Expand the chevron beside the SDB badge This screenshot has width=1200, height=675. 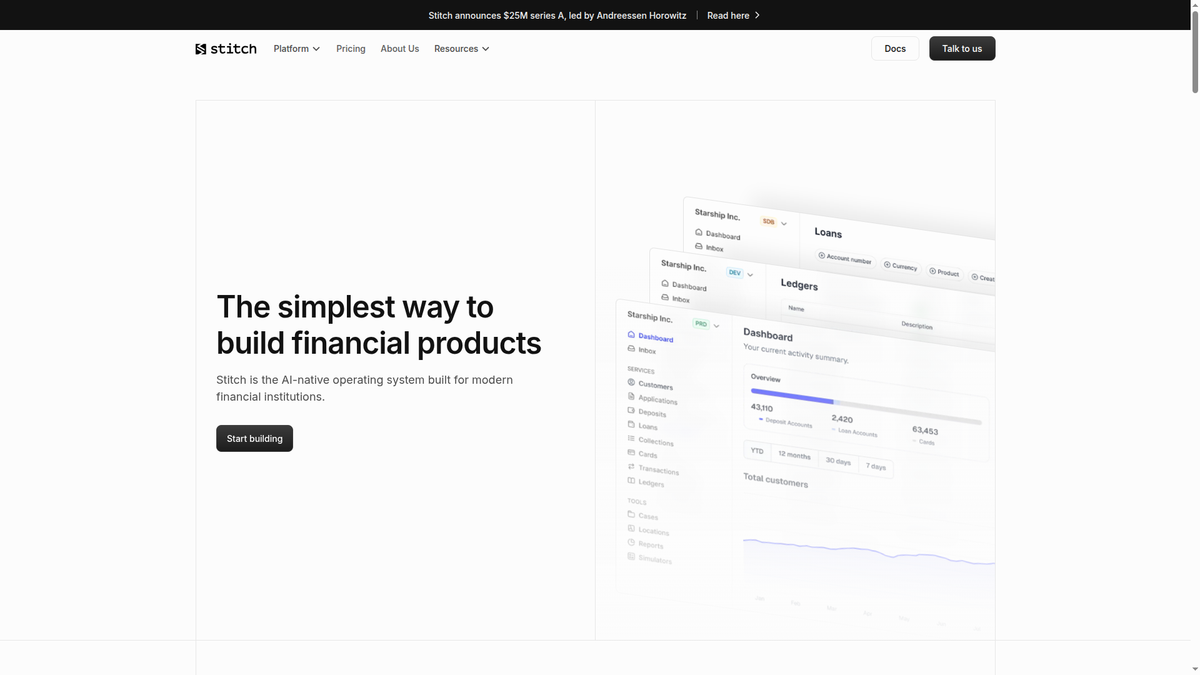pyautogui.click(x=784, y=224)
